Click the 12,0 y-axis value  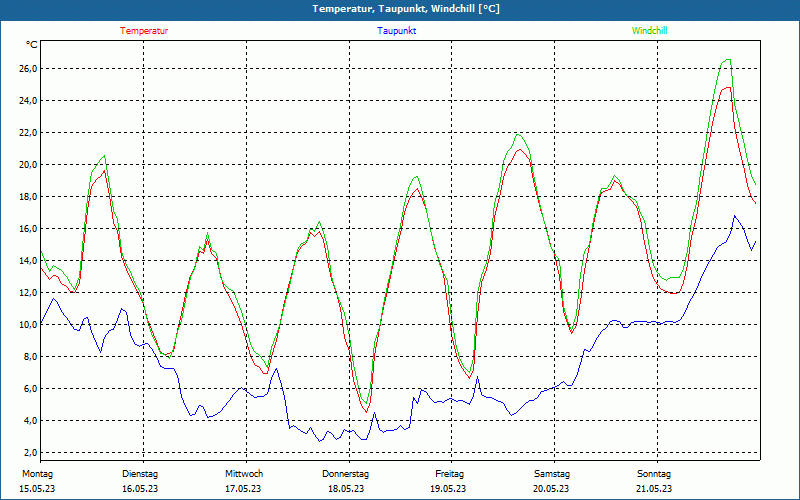(29, 292)
